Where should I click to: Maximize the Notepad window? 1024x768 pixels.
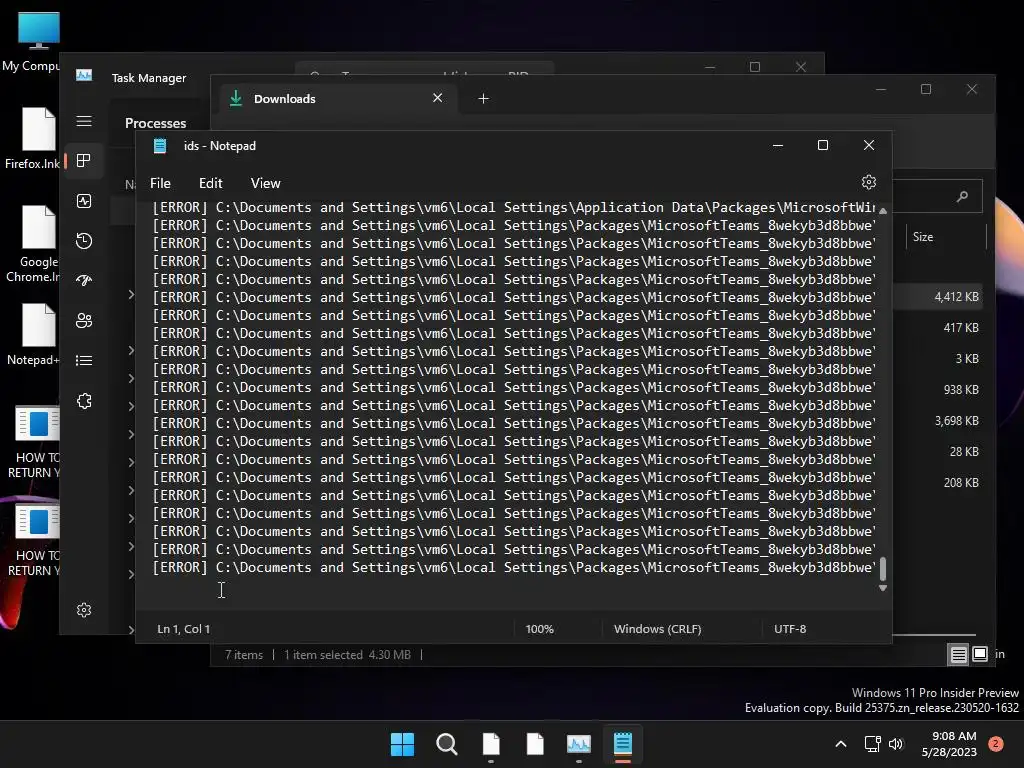(823, 146)
